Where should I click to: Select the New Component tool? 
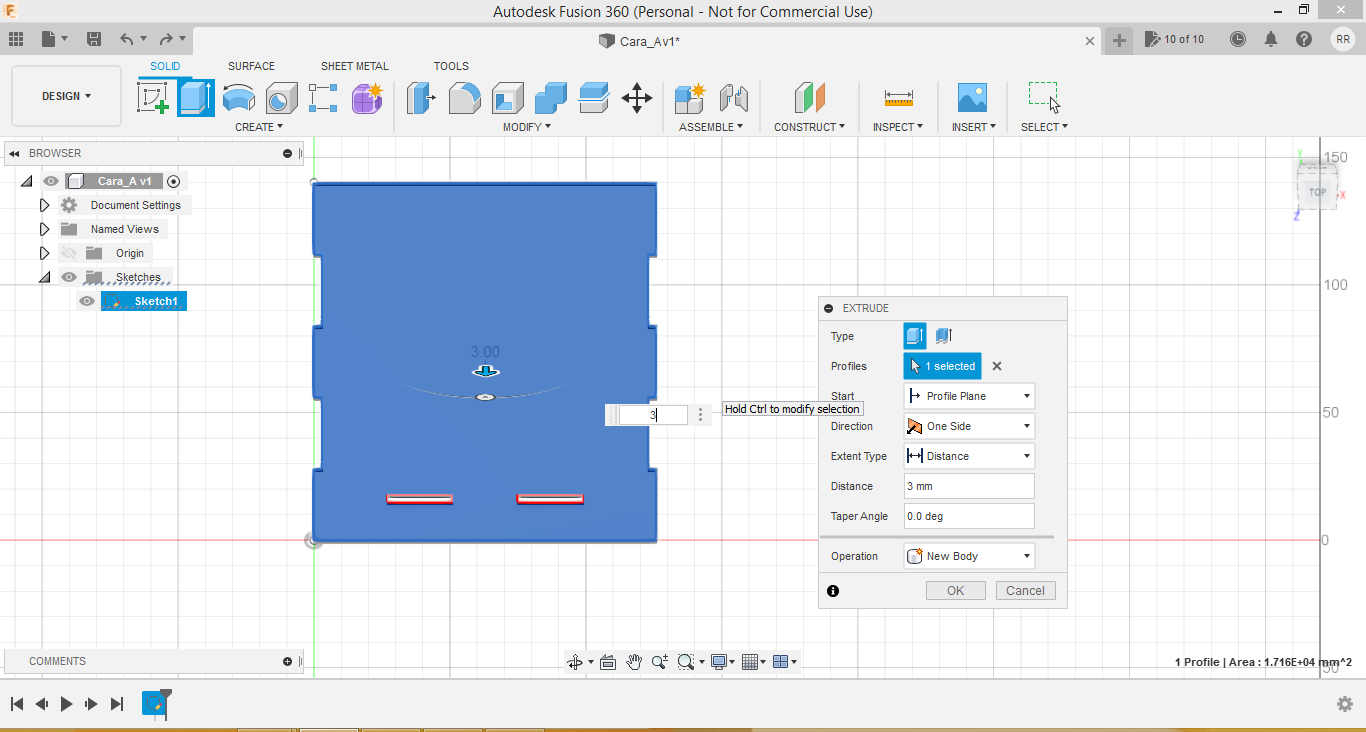point(690,98)
